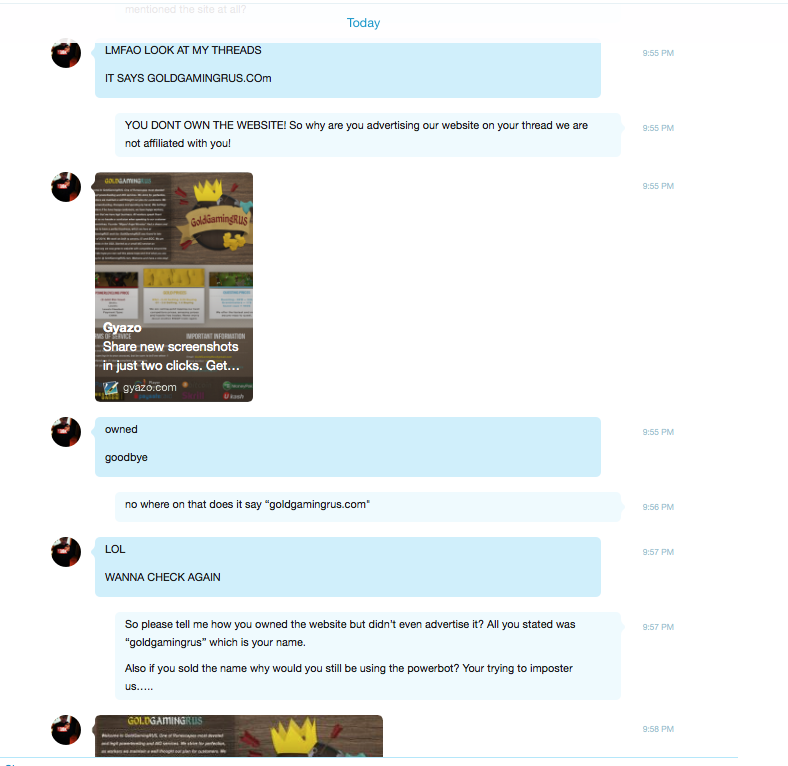The width and height of the screenshot is (788, 766).
Task: Click the avatar beside the LMFAO LOOK AT MY THREADS message
Action: 66,53
